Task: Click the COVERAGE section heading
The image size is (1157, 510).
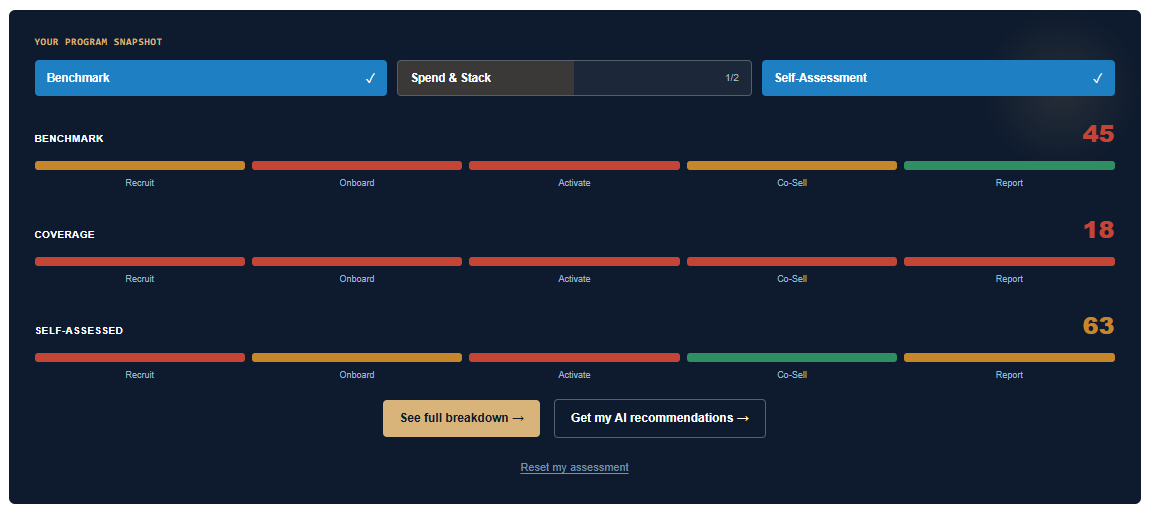Action: 65,235
